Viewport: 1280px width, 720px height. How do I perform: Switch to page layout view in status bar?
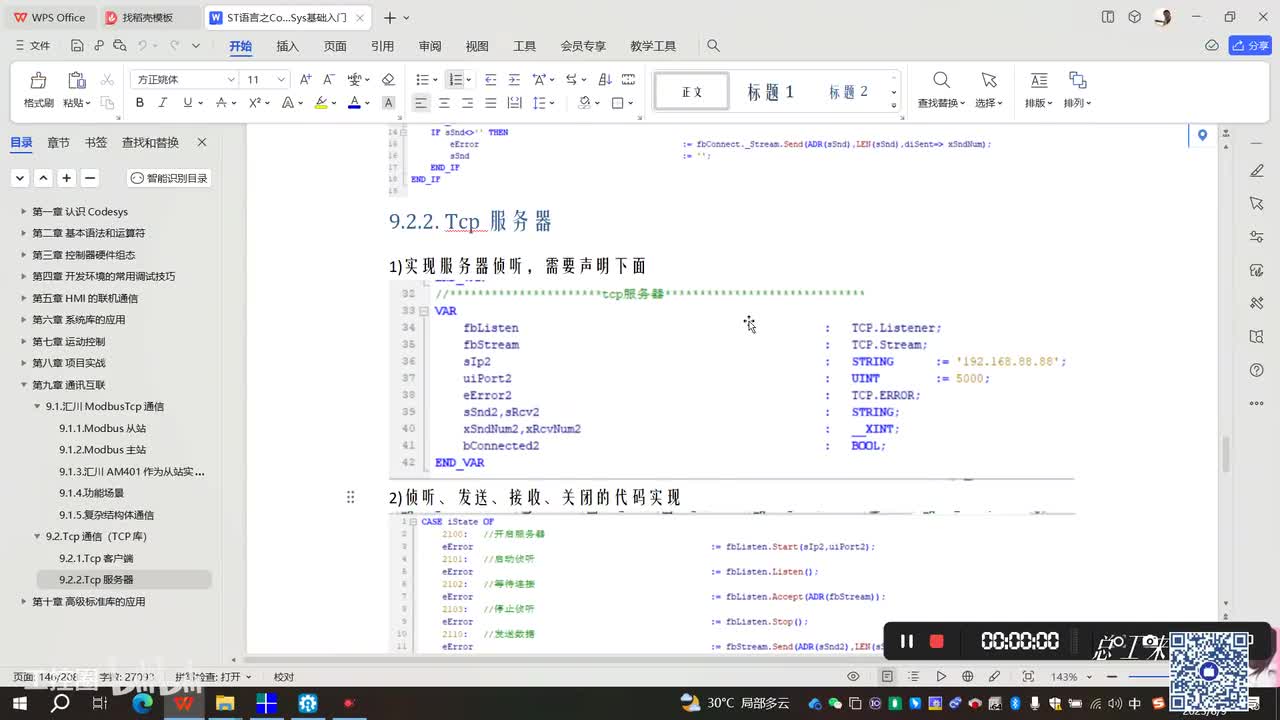tap(887, 677)
